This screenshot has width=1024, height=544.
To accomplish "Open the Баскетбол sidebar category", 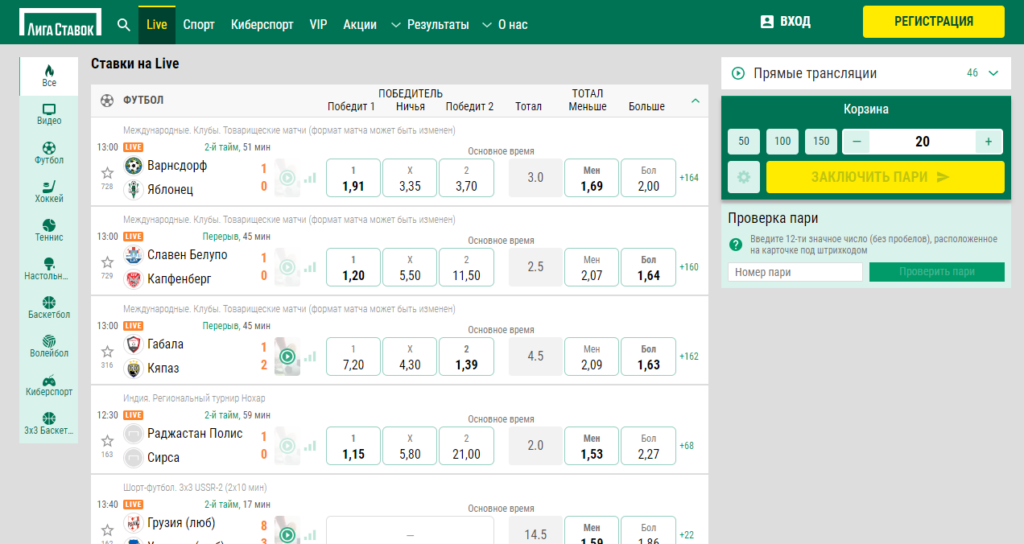I will 49,307.
